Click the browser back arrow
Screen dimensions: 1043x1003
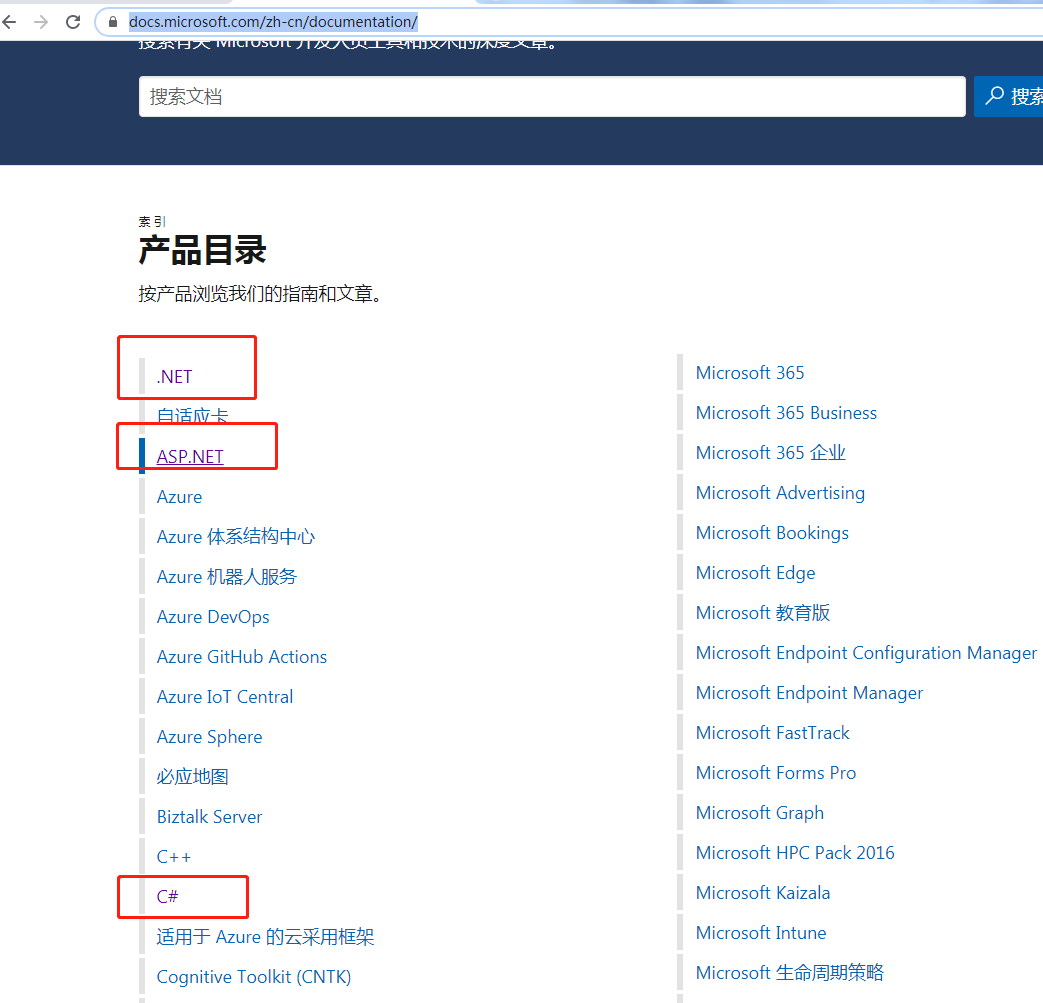click(10, 21)
